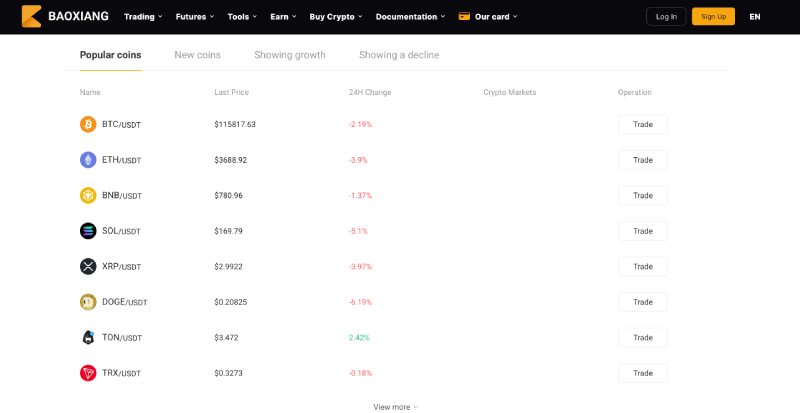Click the $169.79 price

(229, 231)
